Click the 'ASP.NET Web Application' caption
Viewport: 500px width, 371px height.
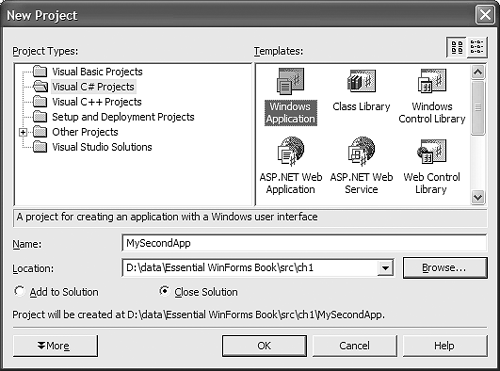[291, 183]
